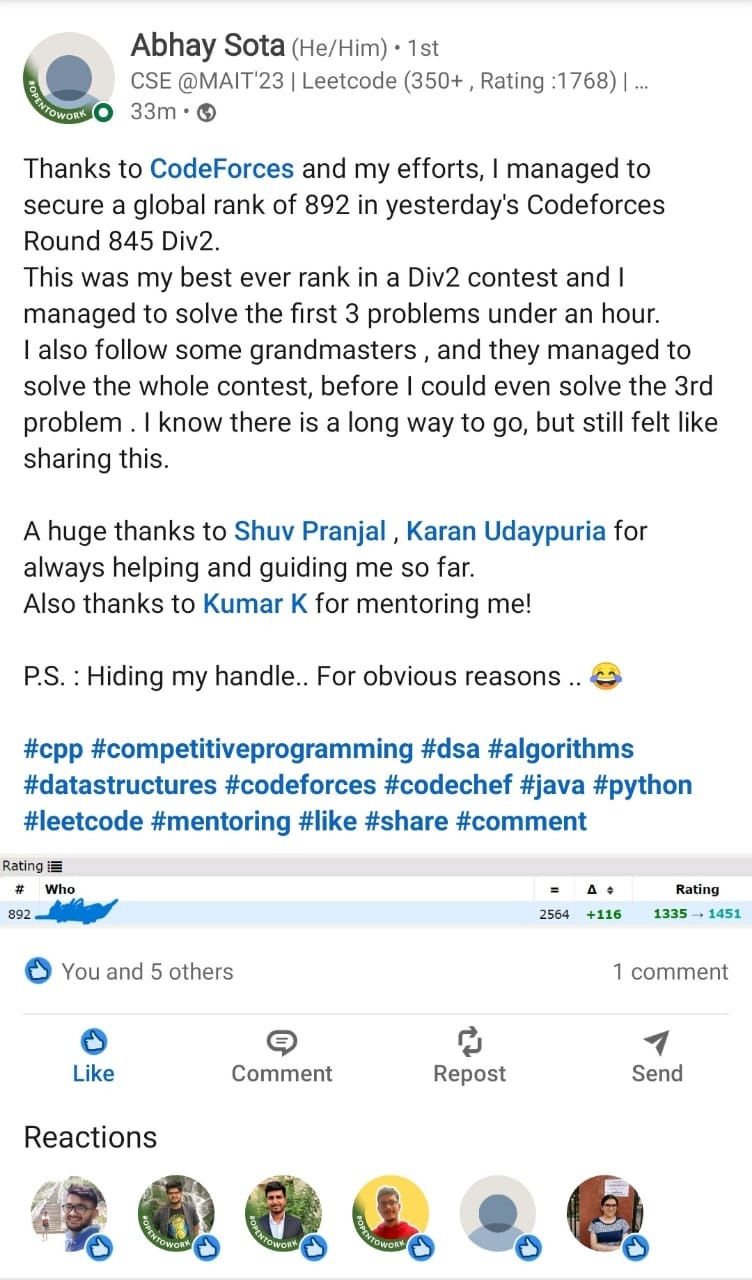Open the post author's profile picture

coord(70,79)
